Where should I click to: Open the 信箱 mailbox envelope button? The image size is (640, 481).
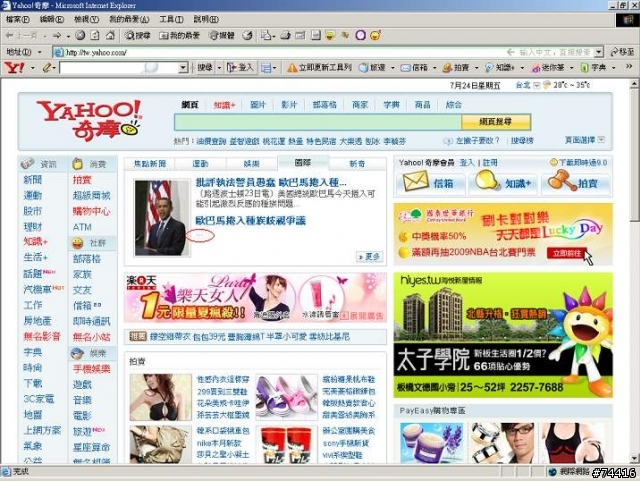pyautogui.click(x=430, y=183)
